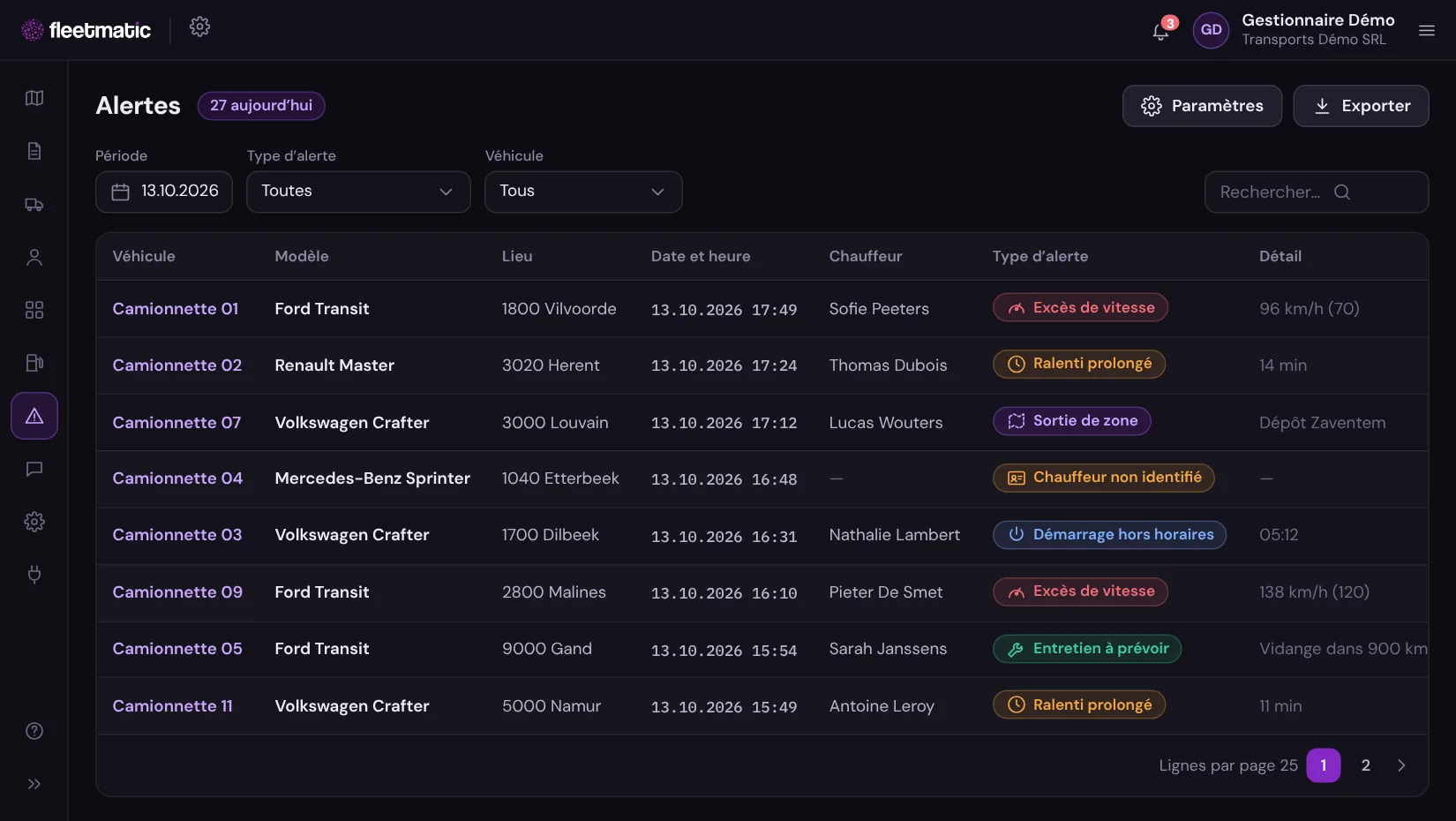The width and height of the screenshot is (1456, 821).
Task: Click the Gestionnaire Démo account name
Action: [x=1318, y=20]
